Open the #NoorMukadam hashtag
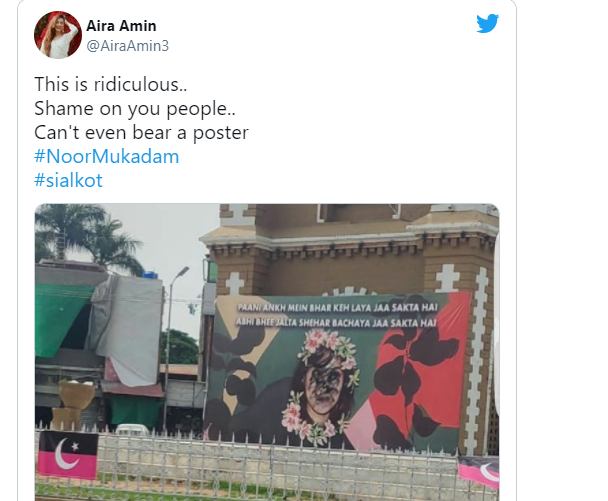The width and height of the screenshot is (608, 501). point(107,156)
